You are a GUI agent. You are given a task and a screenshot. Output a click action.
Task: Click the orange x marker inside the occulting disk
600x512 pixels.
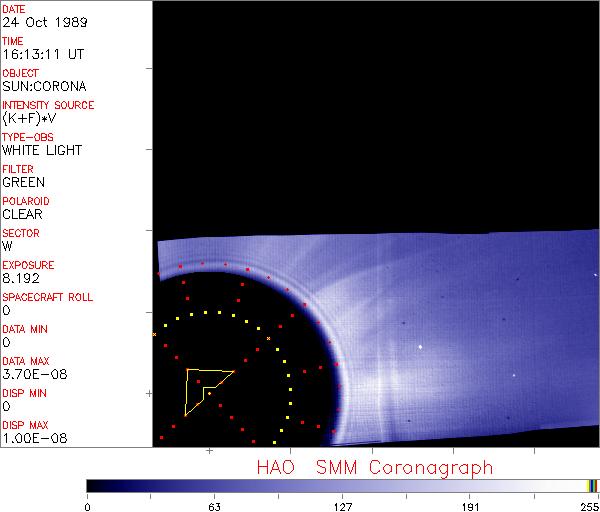[268, 339]
